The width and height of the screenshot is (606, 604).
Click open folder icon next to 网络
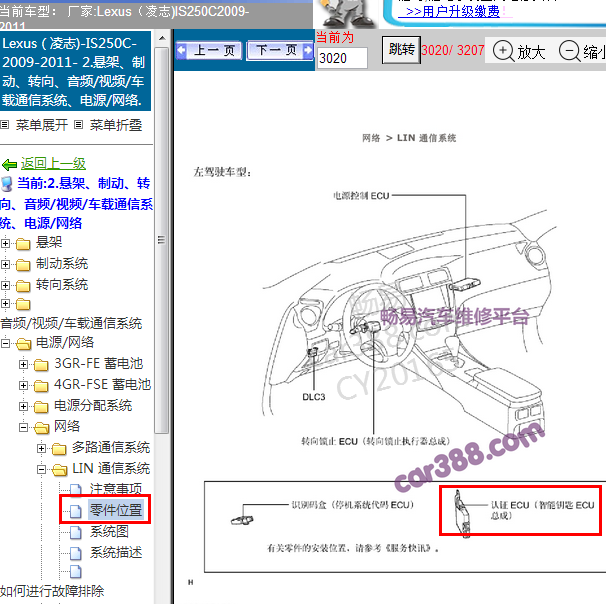click(x=42, y=428)
